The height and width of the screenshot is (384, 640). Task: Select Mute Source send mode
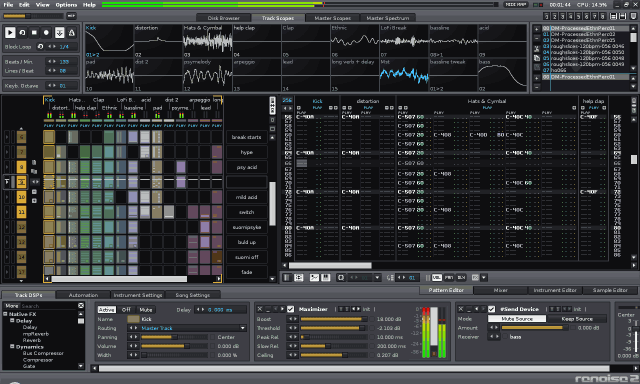point(517,319)
